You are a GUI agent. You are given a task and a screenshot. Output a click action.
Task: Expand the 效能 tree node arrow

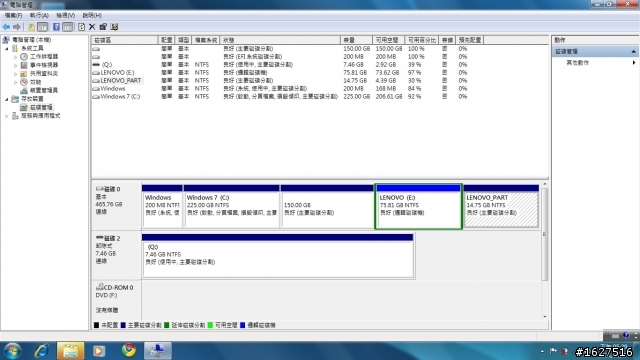(16, 82)
